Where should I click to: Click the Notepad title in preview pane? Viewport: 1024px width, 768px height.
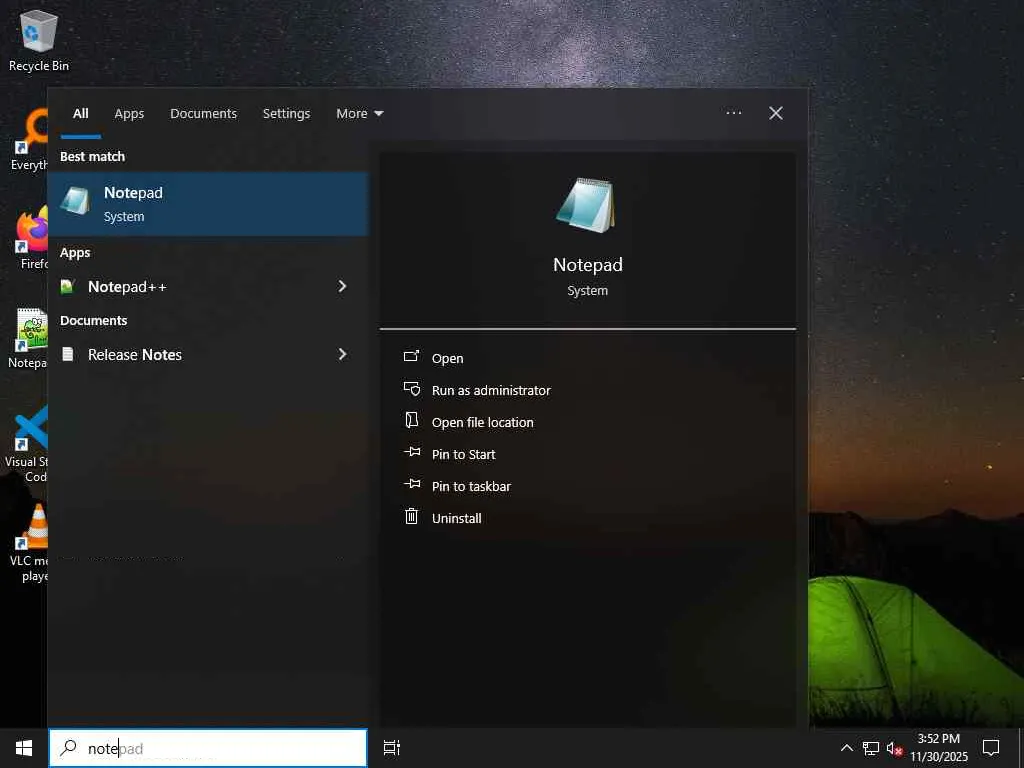click(588, 264)
